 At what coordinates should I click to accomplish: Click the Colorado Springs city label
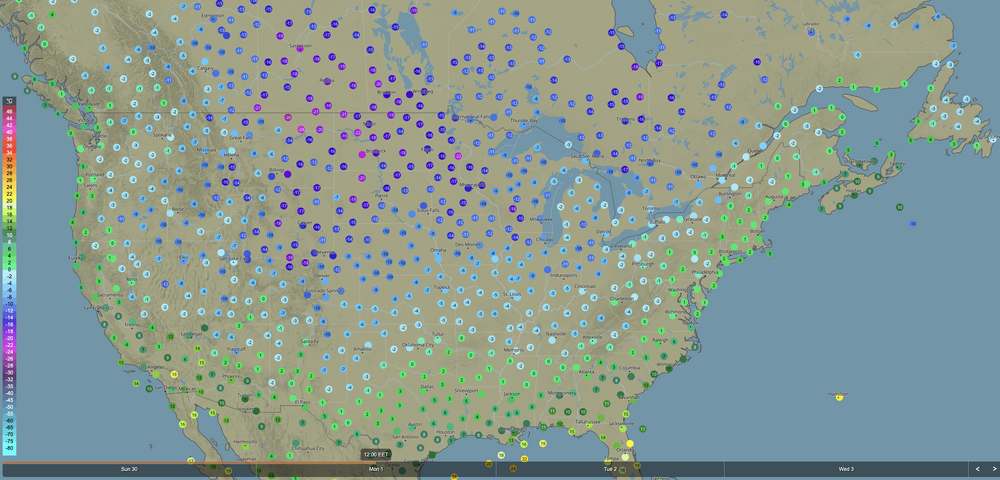click(x=325, y=291)
